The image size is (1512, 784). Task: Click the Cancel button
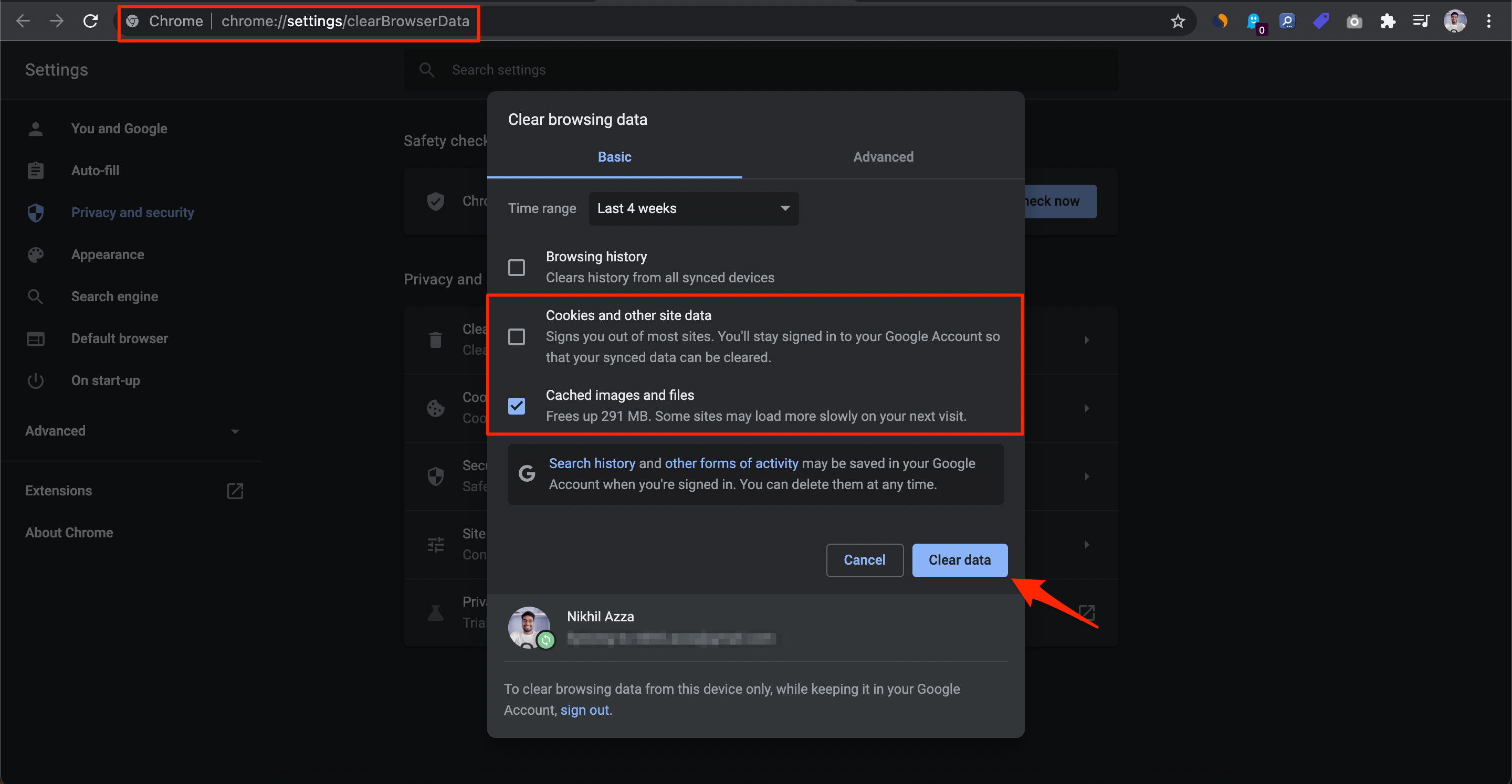[864, 560]
